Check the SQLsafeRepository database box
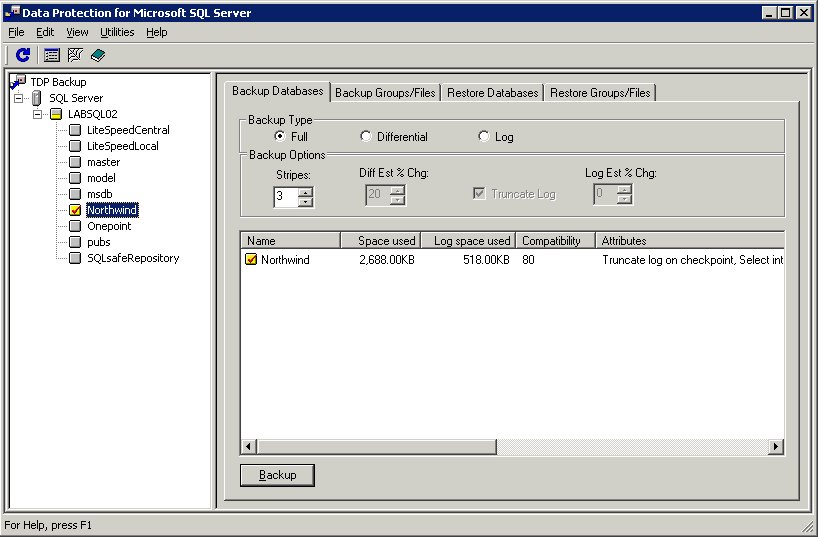Image resolution: width=820 pixels, height=537 pixels. point(75,258)
